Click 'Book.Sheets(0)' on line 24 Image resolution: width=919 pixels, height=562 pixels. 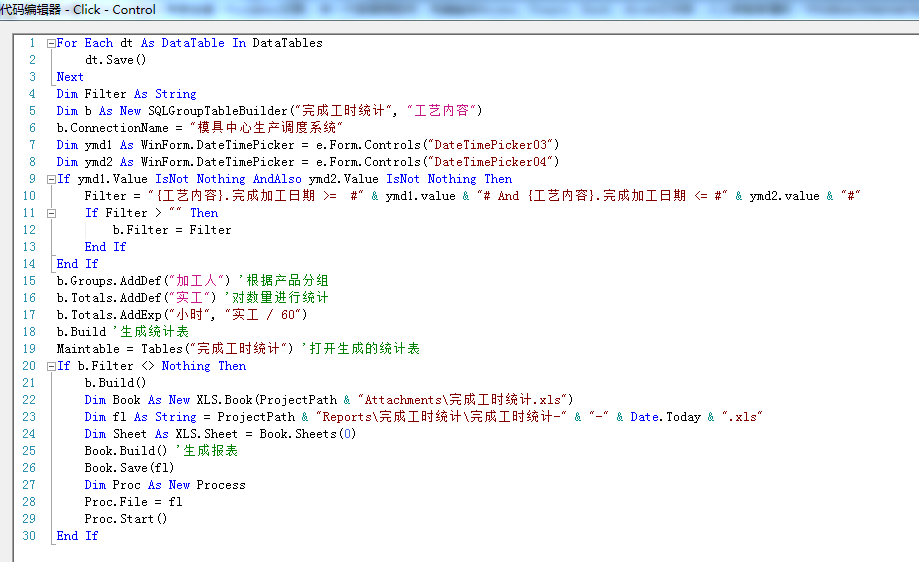[x=308, y=434]
